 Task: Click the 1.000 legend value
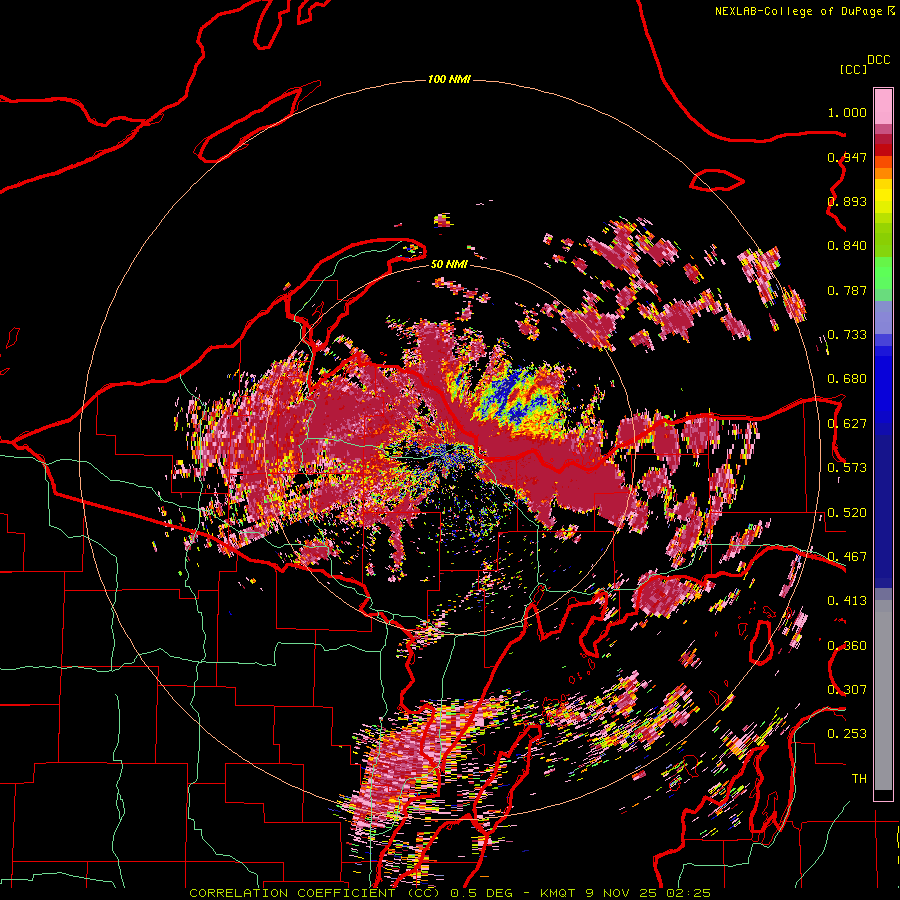pos(847,112)
